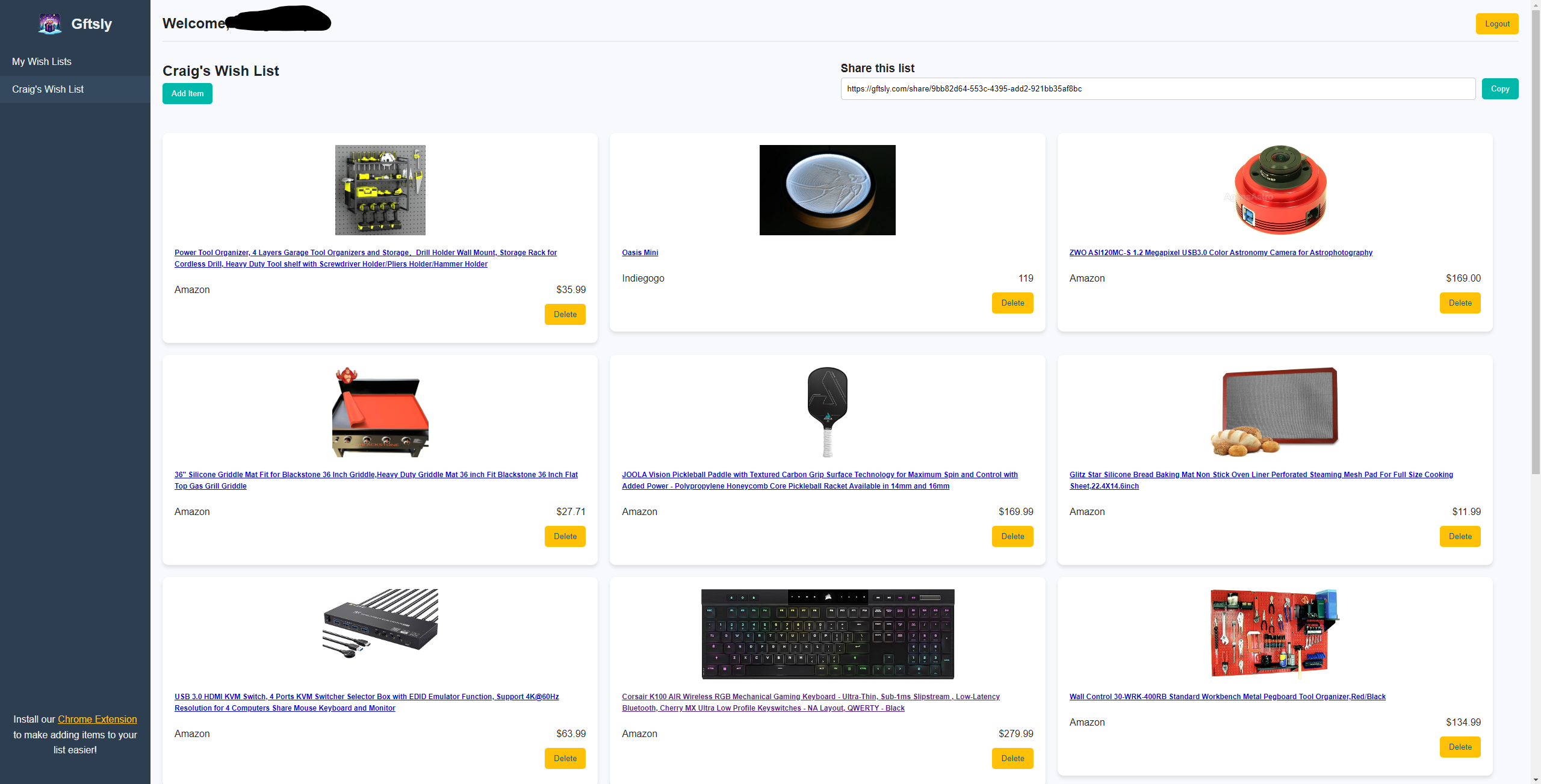
Task: Delete the Corsair K100 keyboard item
Action: tap(1012, 758)
